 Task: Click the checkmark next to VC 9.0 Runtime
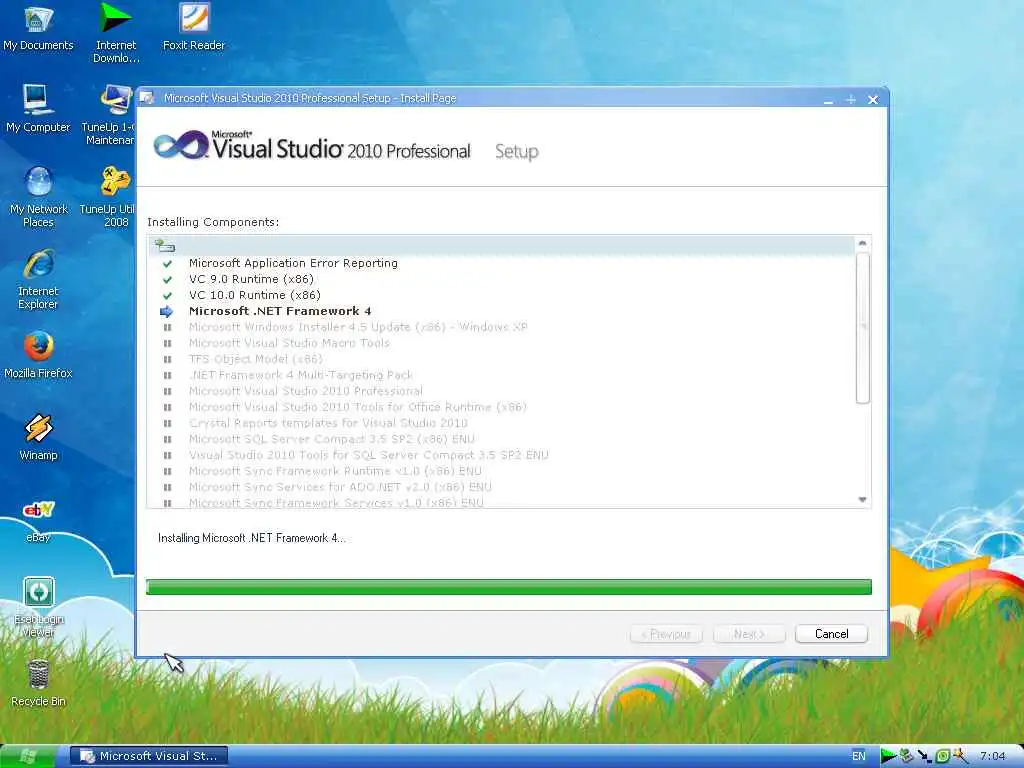[x=167, y=280]
